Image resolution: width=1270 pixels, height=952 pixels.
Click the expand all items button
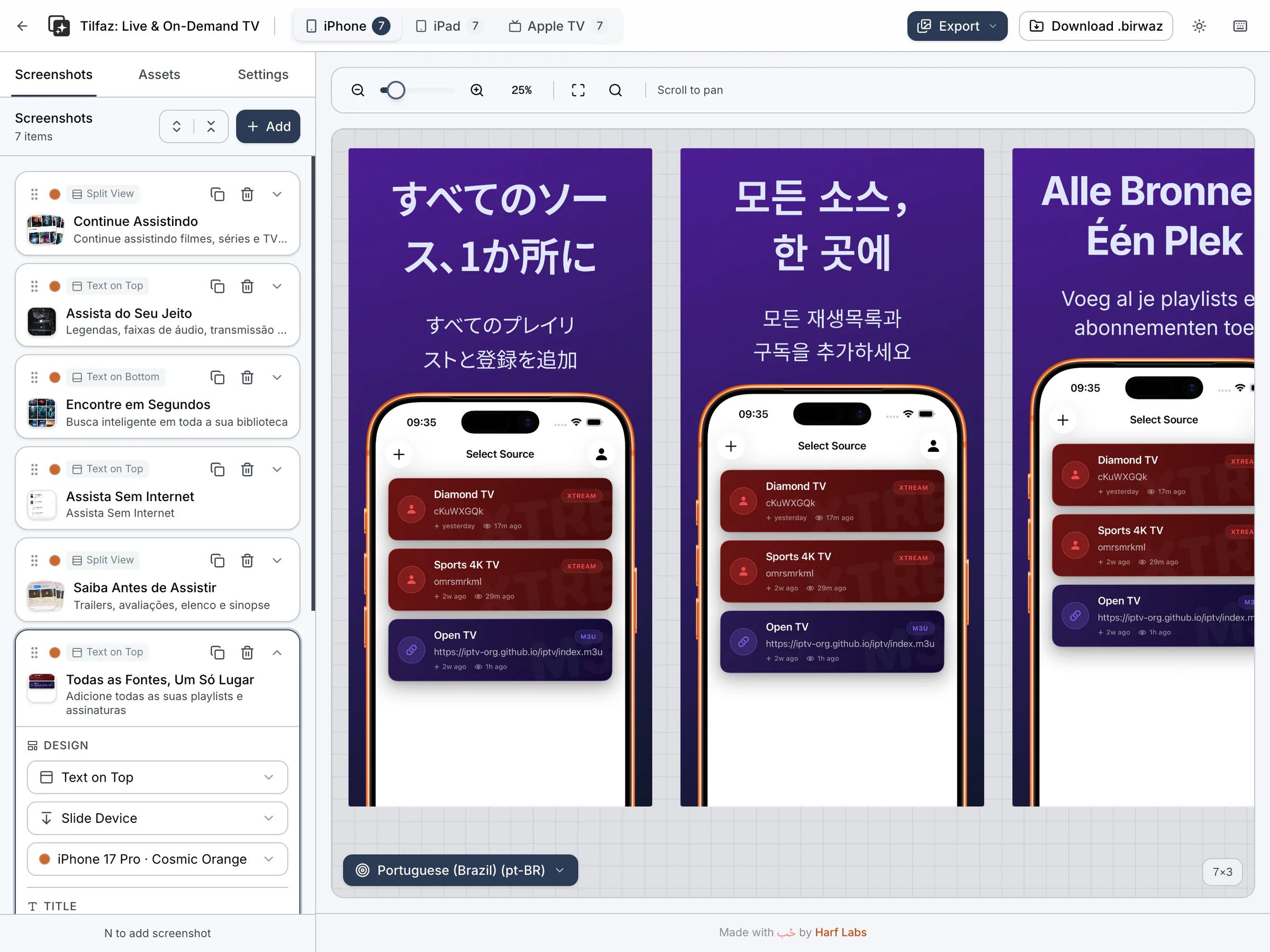[177, 126]
